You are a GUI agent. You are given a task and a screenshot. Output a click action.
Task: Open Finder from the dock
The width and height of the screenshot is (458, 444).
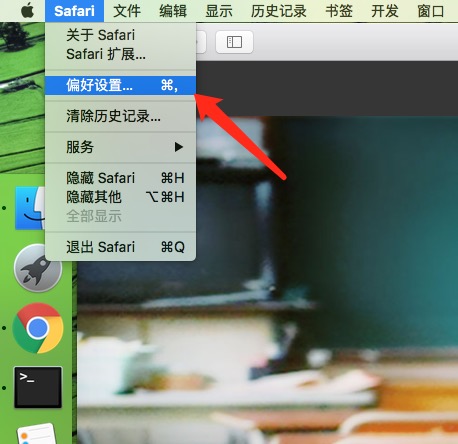[x=30, y=208]
